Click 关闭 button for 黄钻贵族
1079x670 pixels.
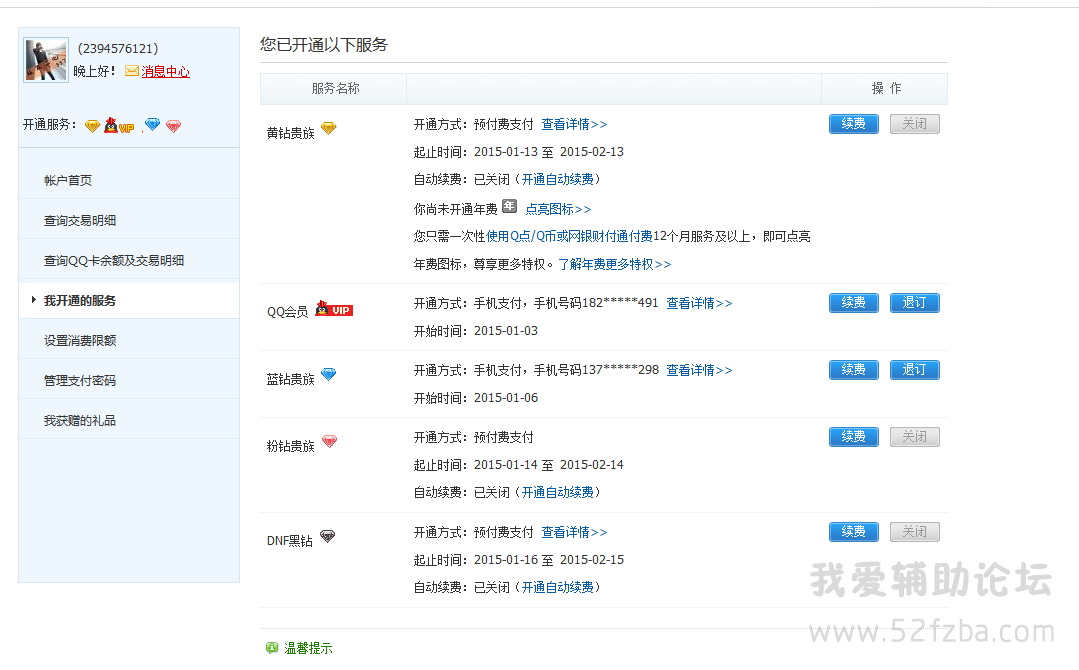(x=915, y=124)
